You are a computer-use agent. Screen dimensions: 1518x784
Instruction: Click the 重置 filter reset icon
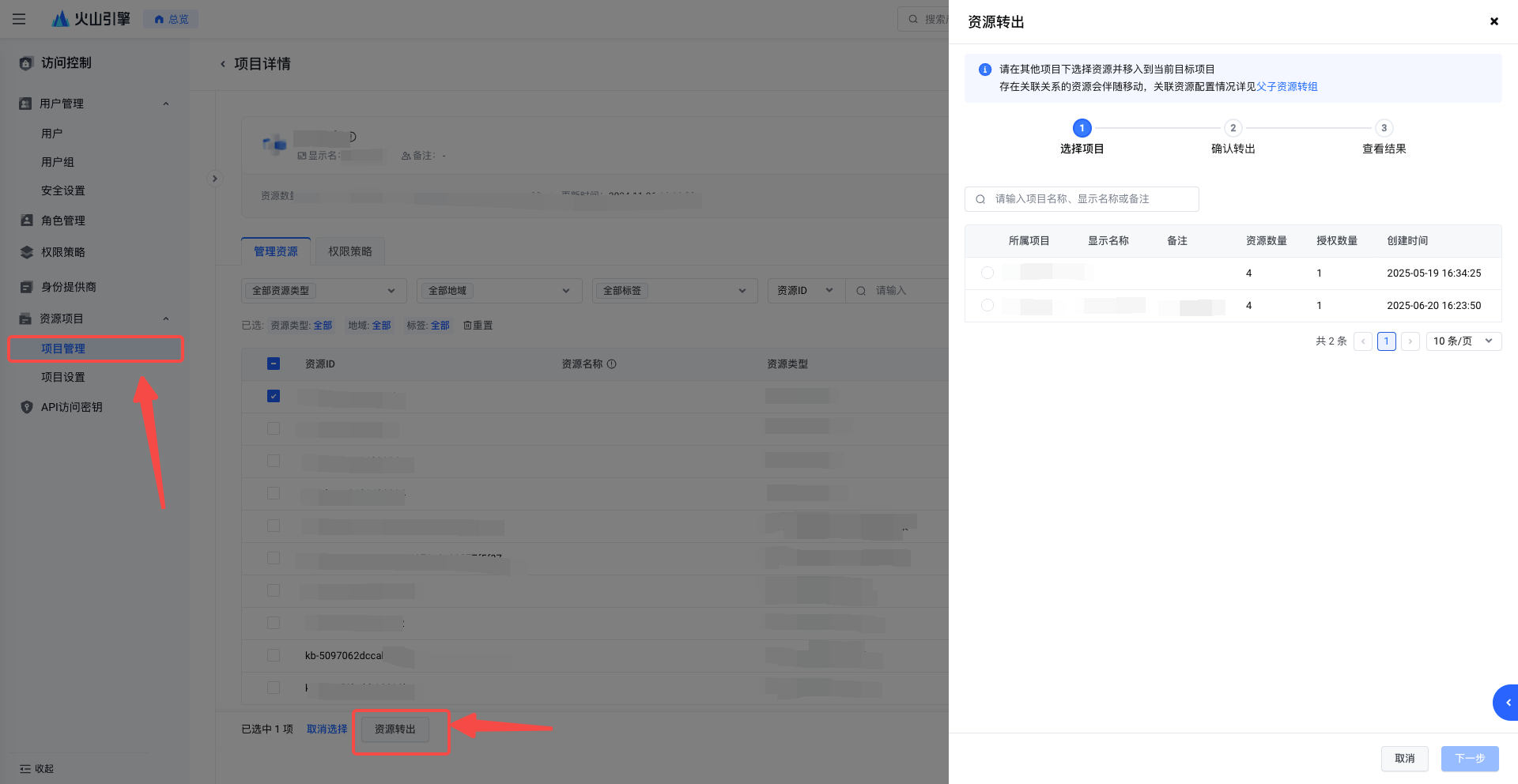(467, 326)
